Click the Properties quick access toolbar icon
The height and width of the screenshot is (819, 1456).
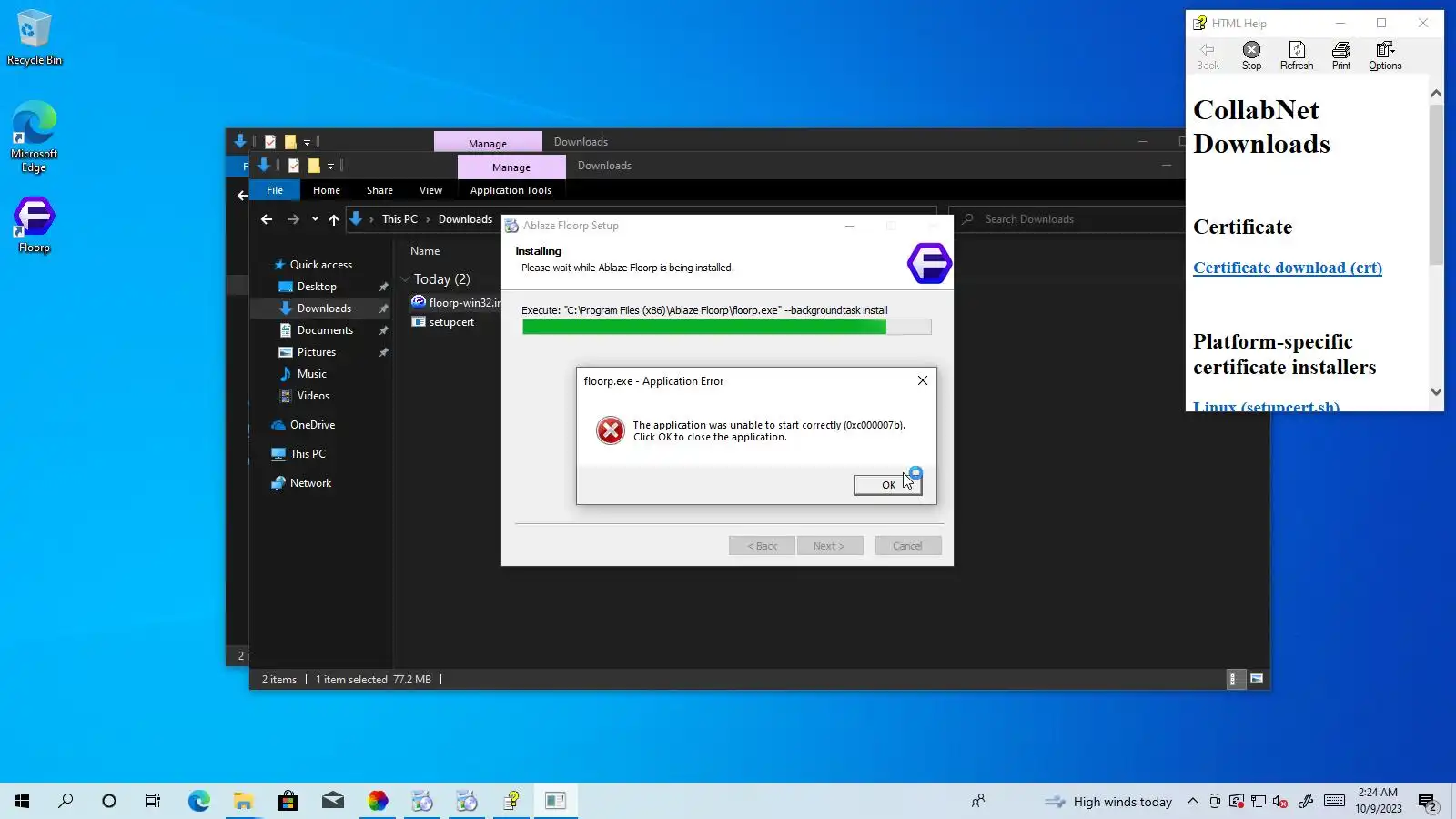tap(294, 166)
